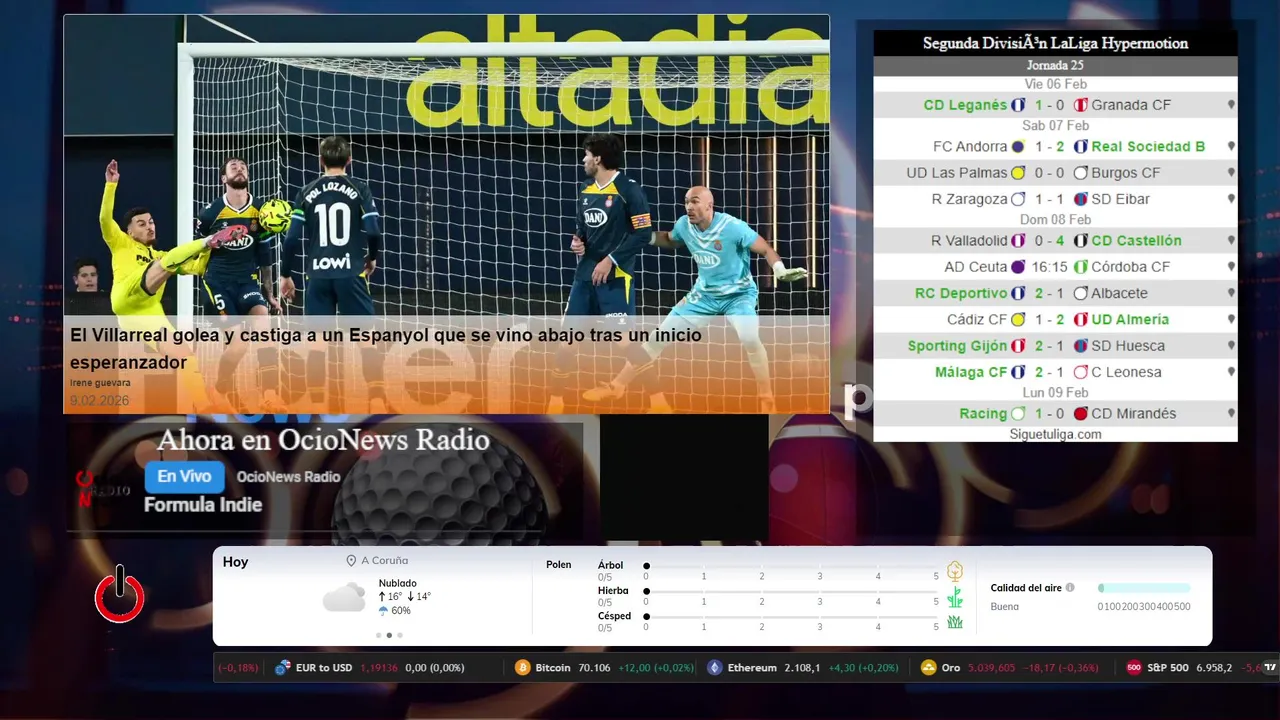Screen dimensions: 1280x720
Task: Select the third weather carousel dot
Action: tap(400, 635)
